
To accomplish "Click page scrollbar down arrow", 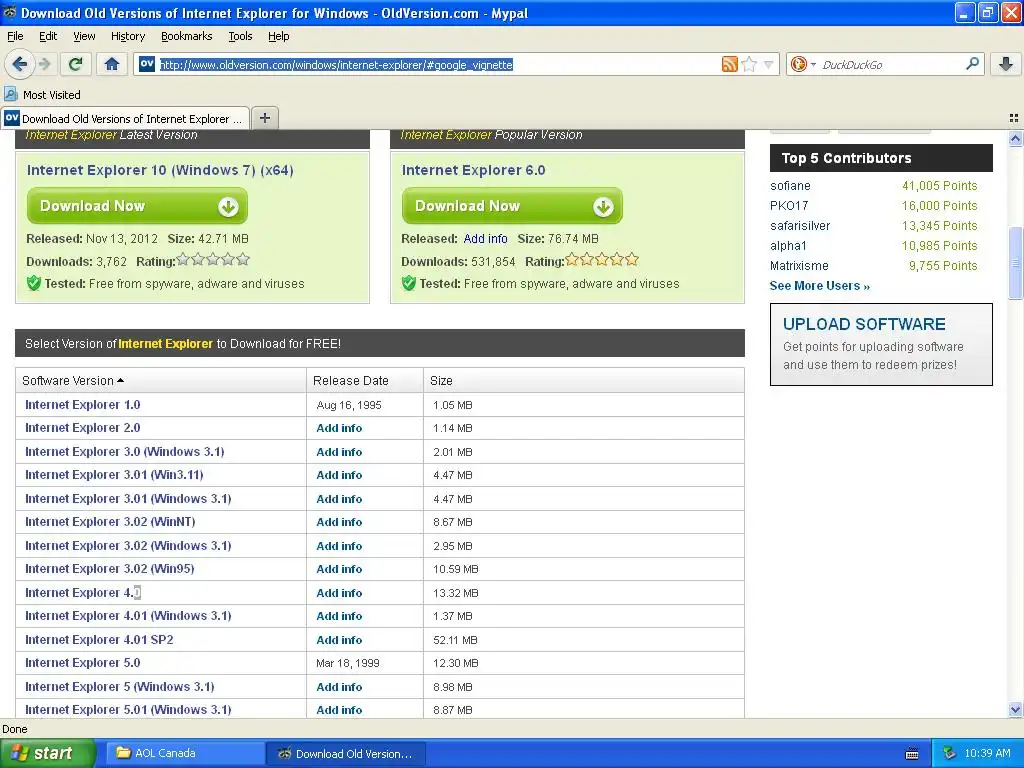I will 1015,709.
